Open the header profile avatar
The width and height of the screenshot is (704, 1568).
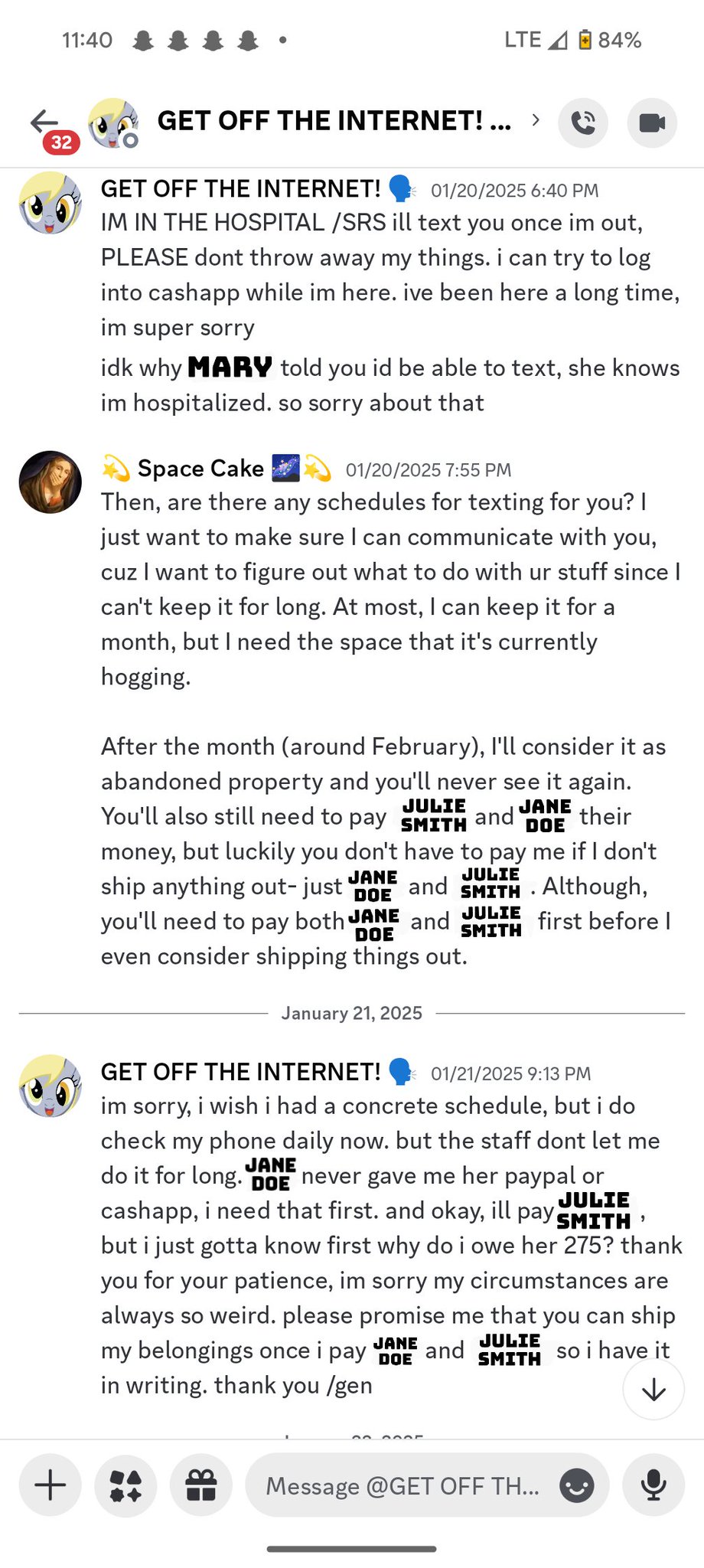(113, 122)
